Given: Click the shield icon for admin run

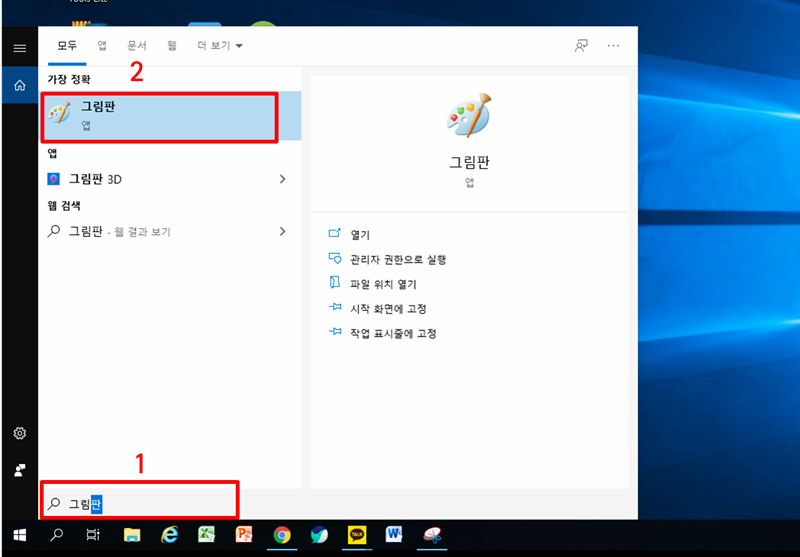Looking at the screenshot, I should coord(335,258).
